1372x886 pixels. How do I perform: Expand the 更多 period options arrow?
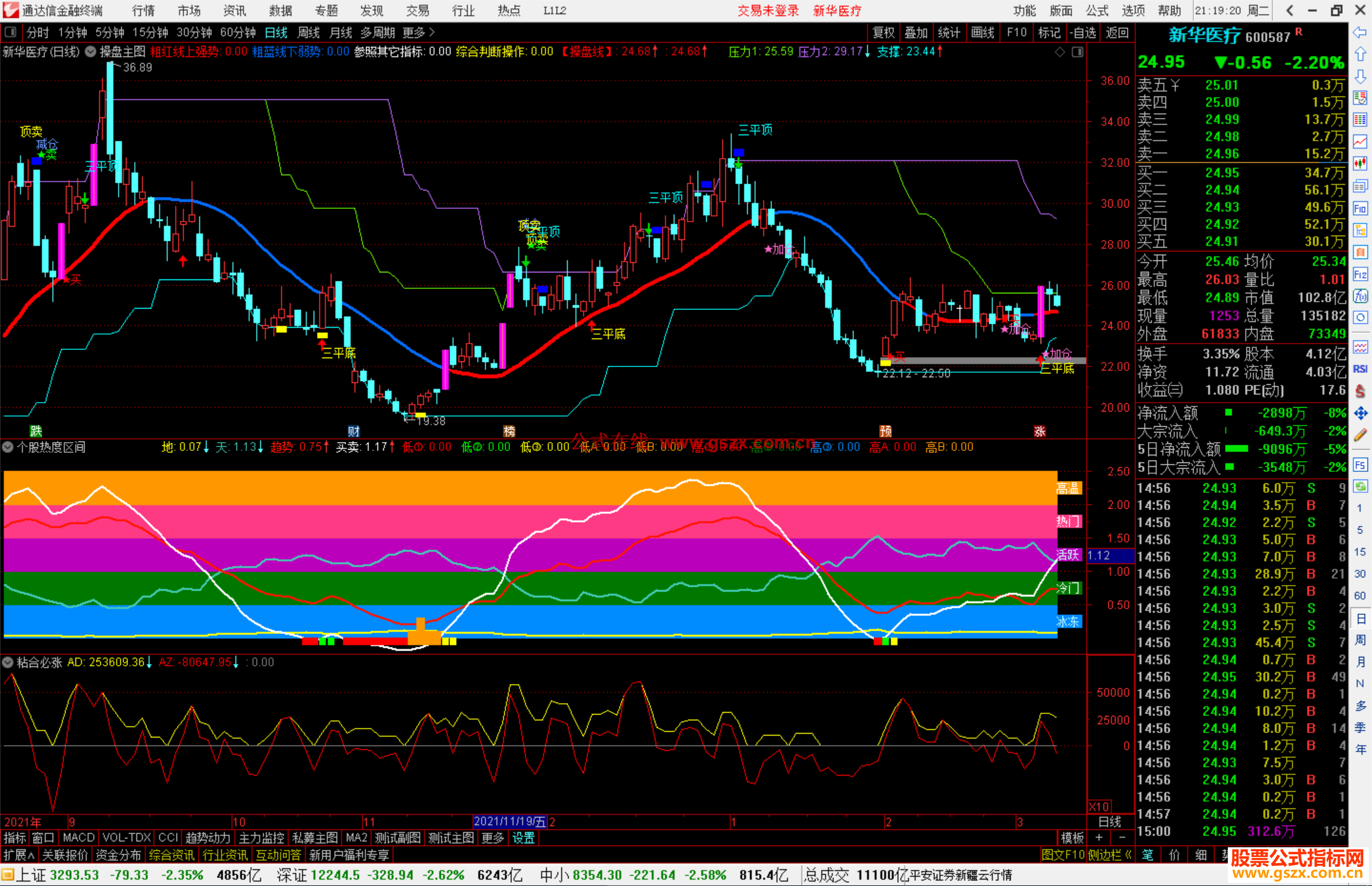[x=432, y=32]
